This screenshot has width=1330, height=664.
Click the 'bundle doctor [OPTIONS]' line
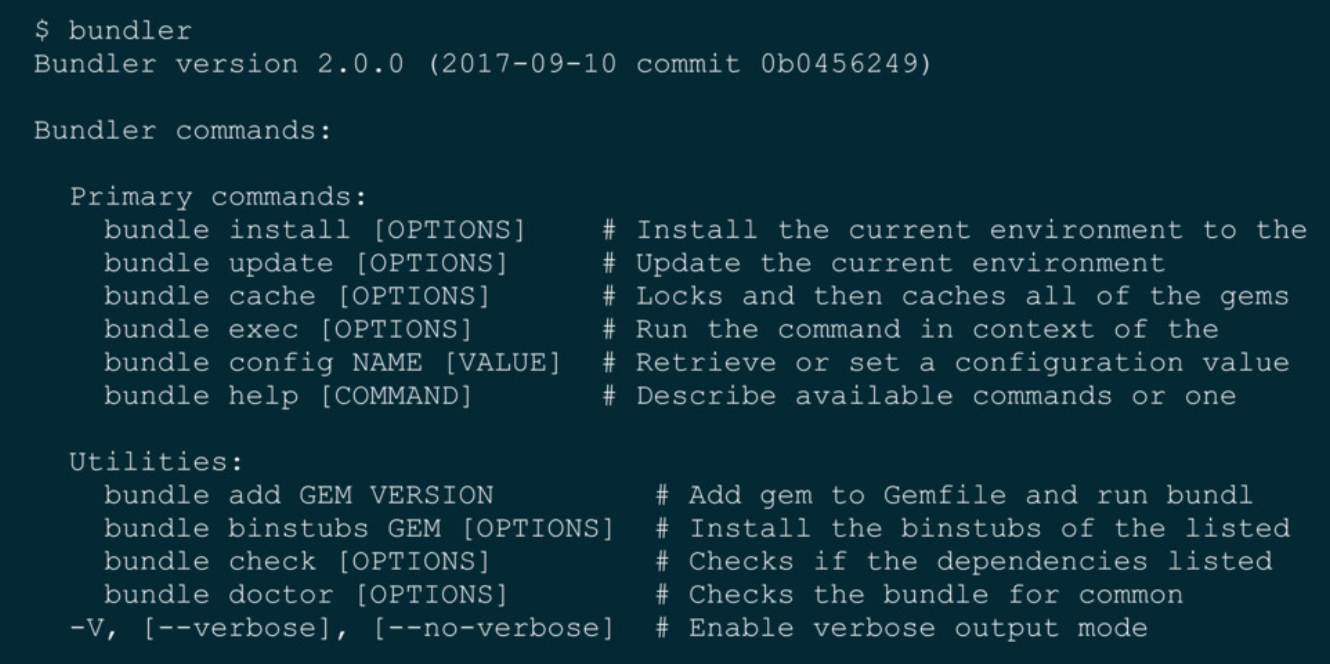(x=306, y=594)
